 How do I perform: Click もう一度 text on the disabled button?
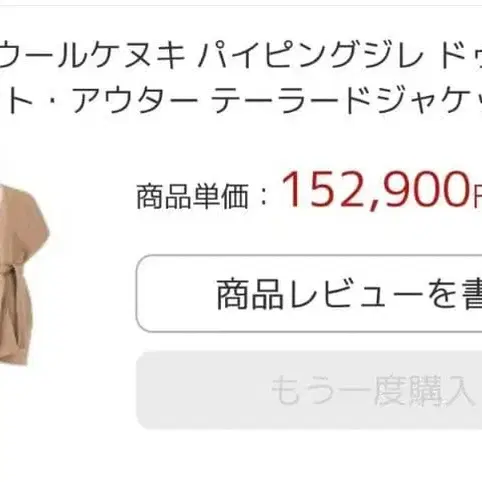338,390
